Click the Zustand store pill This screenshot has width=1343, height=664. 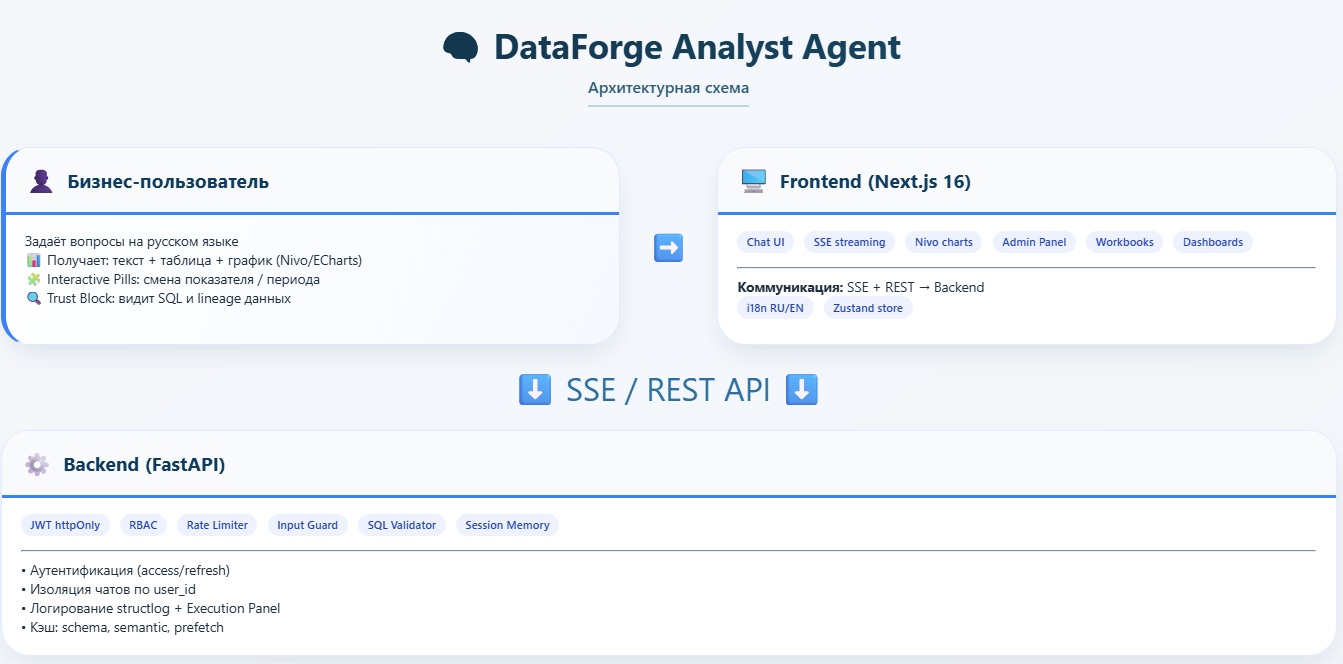click(x=868, y=308)
